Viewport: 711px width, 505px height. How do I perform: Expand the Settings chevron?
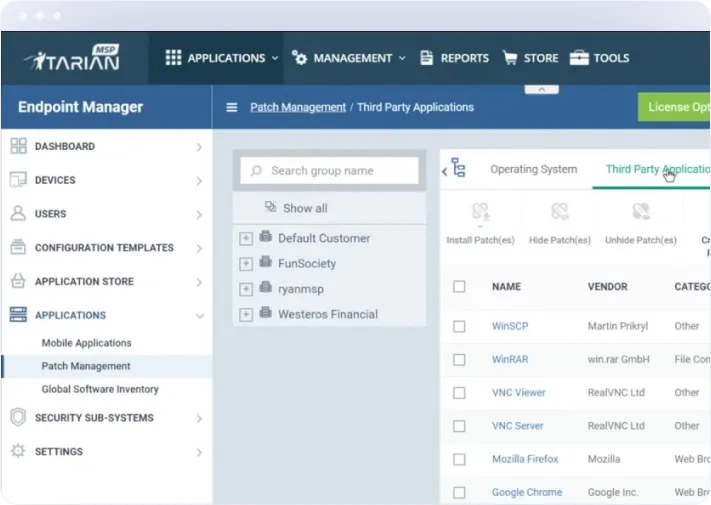(199, 452)
